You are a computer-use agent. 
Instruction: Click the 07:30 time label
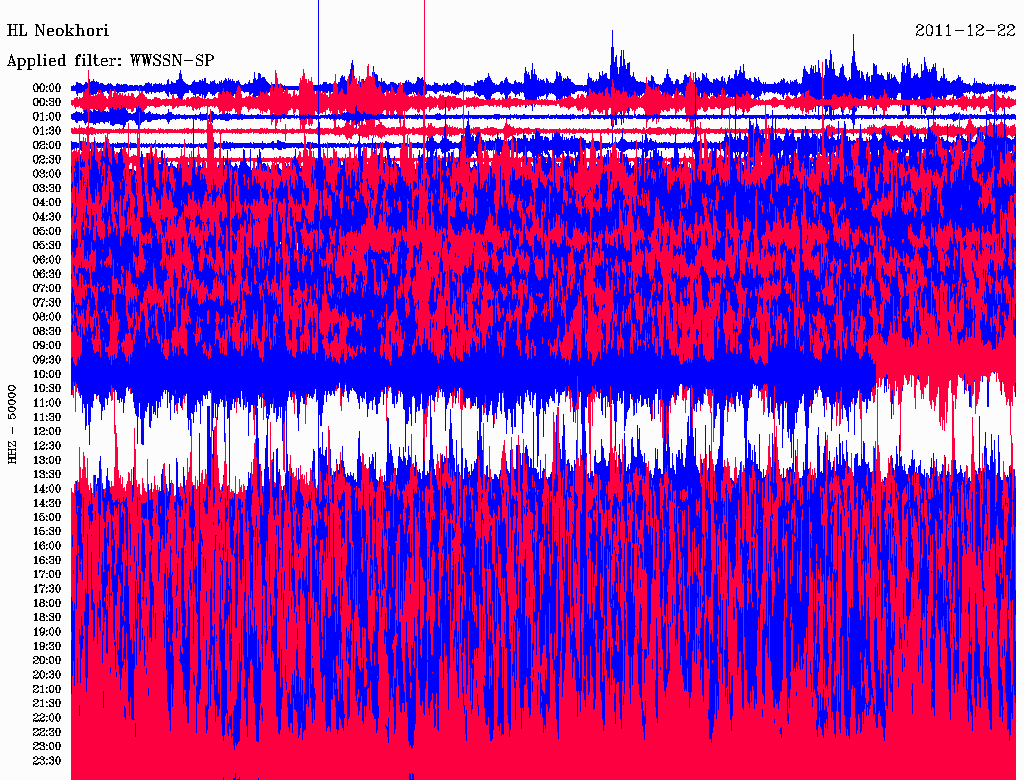point(47,303)
